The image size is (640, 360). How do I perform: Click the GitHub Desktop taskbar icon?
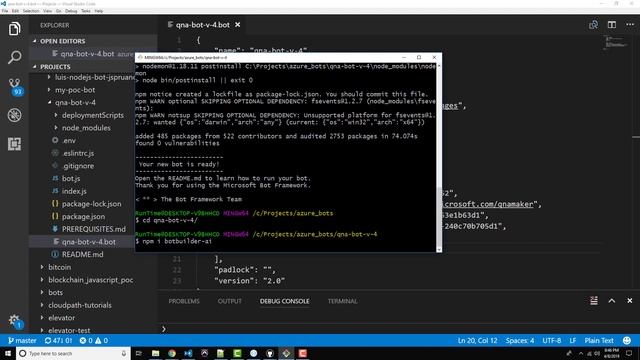270,353
